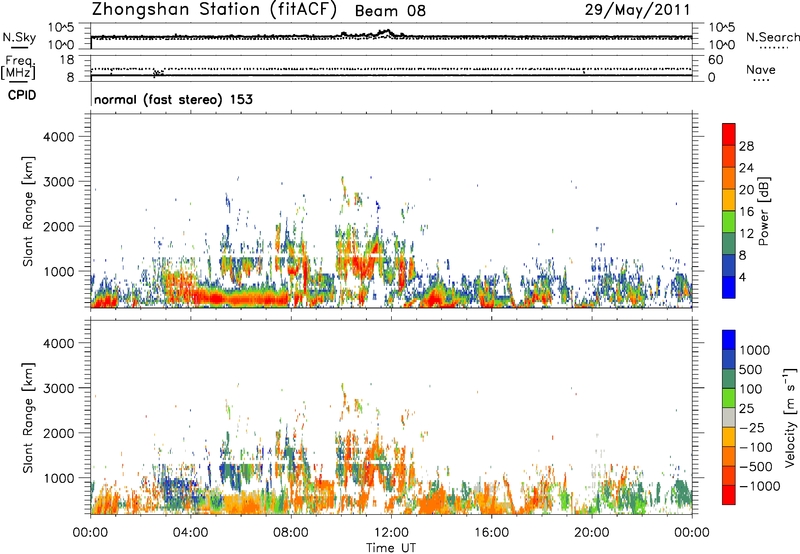Screen dimensions: 800x554
Task: Click the 16:00 time tick label
Action: 491,533
